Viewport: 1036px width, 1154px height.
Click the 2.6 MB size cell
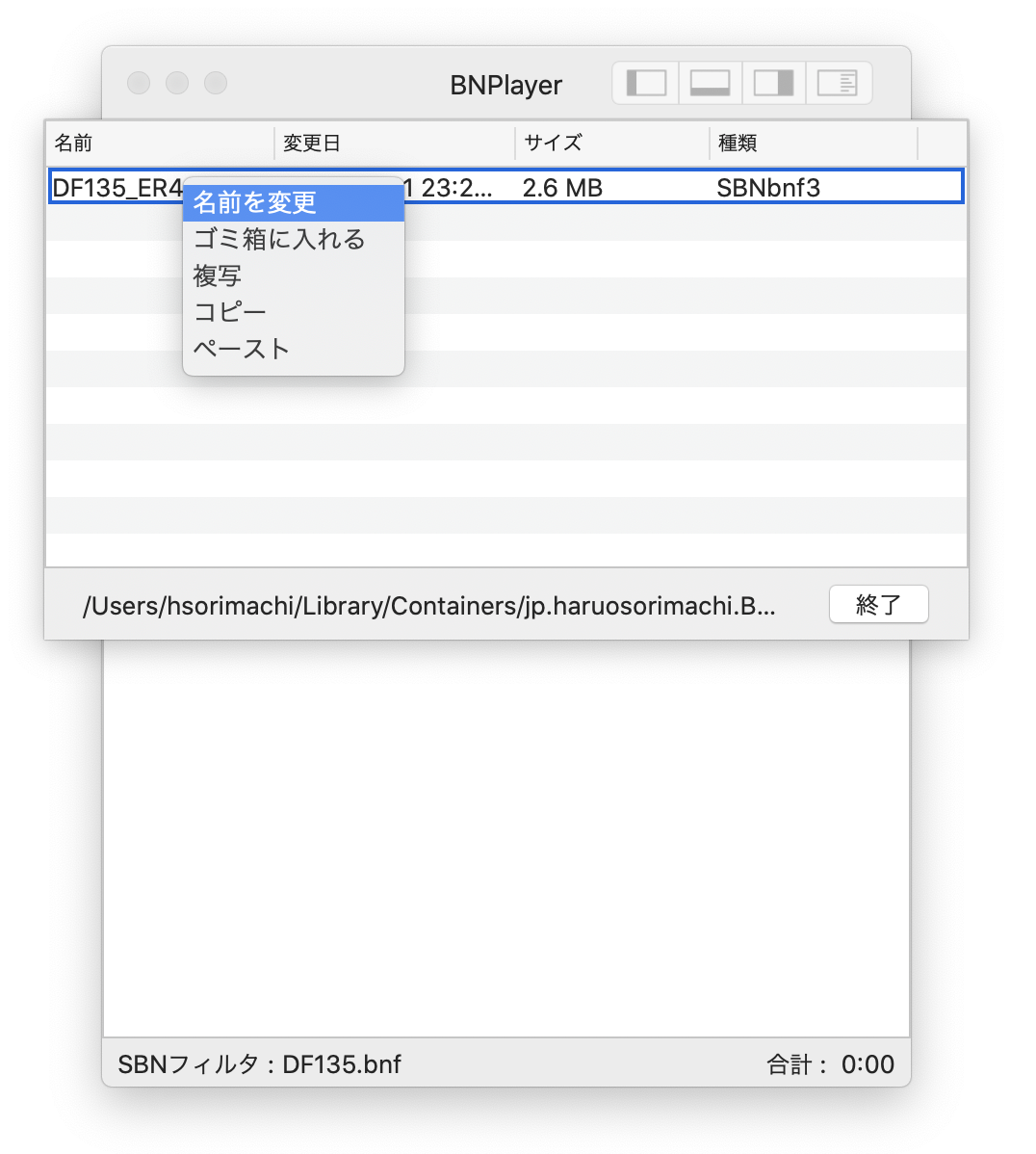pyautogui.click(x=562, y=188)
